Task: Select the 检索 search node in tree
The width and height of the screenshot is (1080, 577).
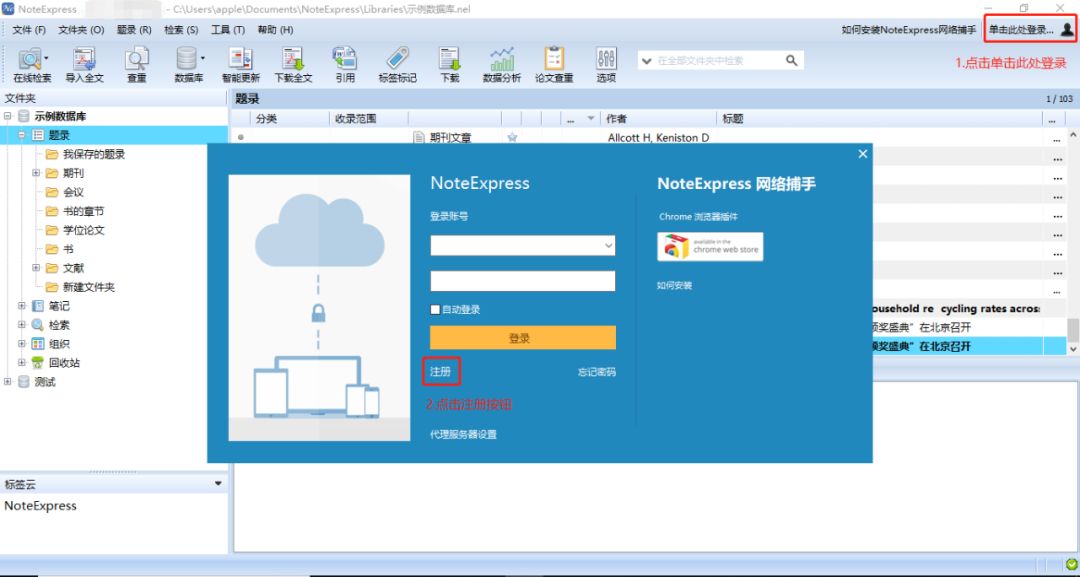Action: click(59, 325)
